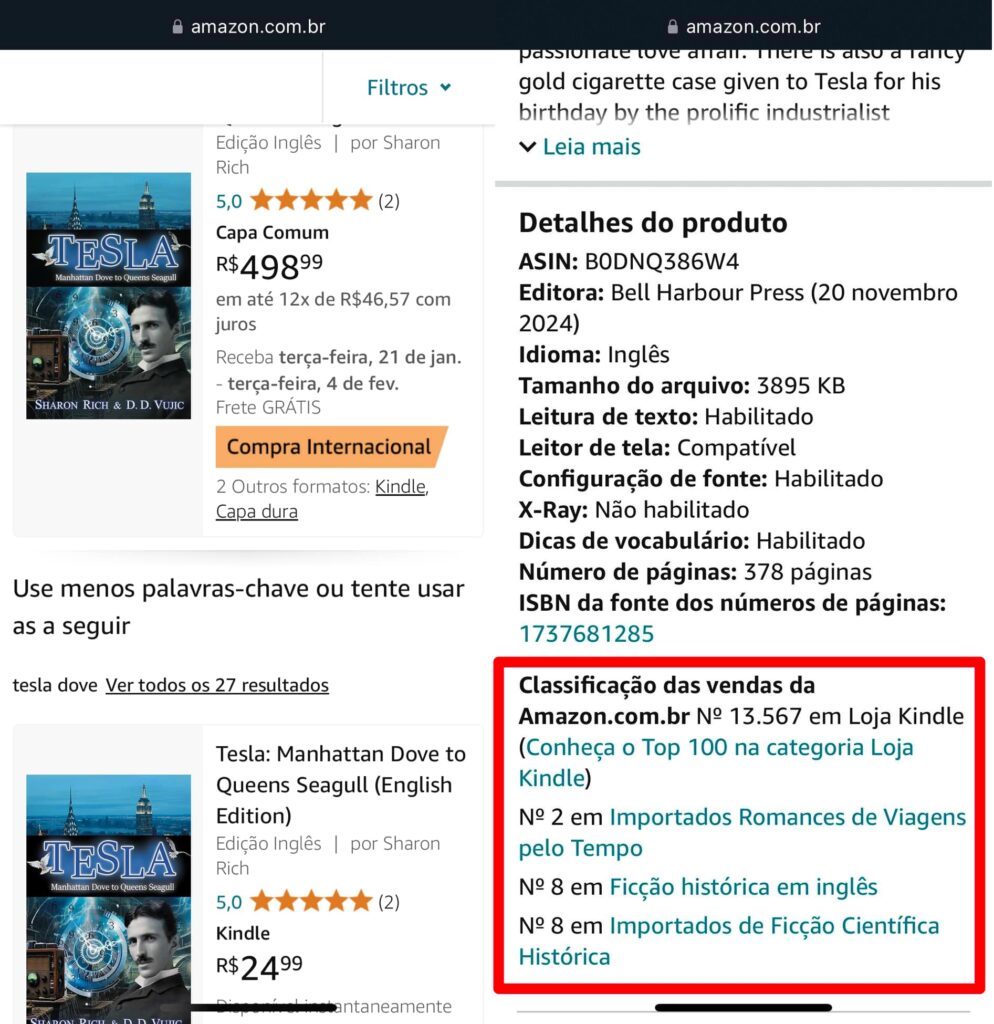Screen dimensions: 994x1024
Task: Select the Kindle format link
Action: [400, 487]
